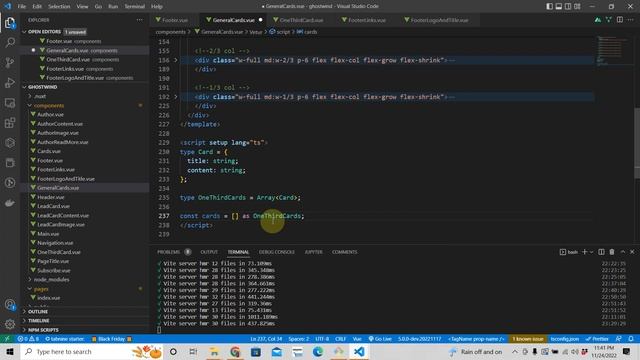Viewport: 640px width, 360px height.
Task: Switch to Output panel tab
Action: pyautogui.click(x=209, y=252)
